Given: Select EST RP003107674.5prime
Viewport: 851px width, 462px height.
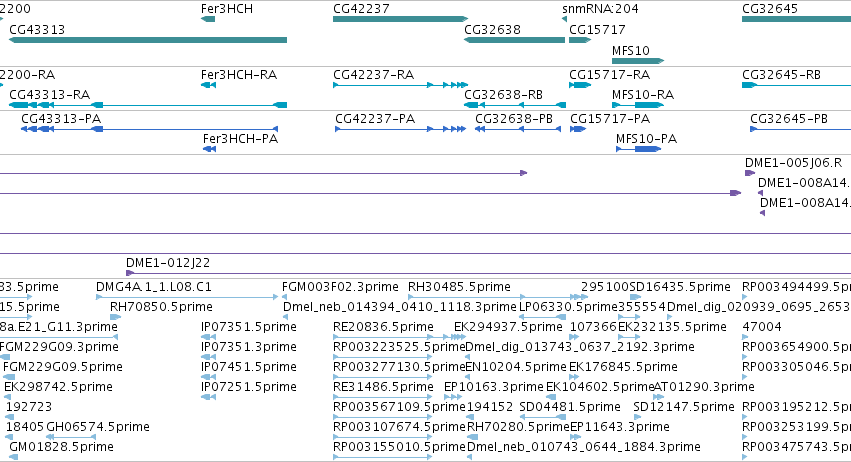Looking at the screenshot, I should click(x=382, y=438).
